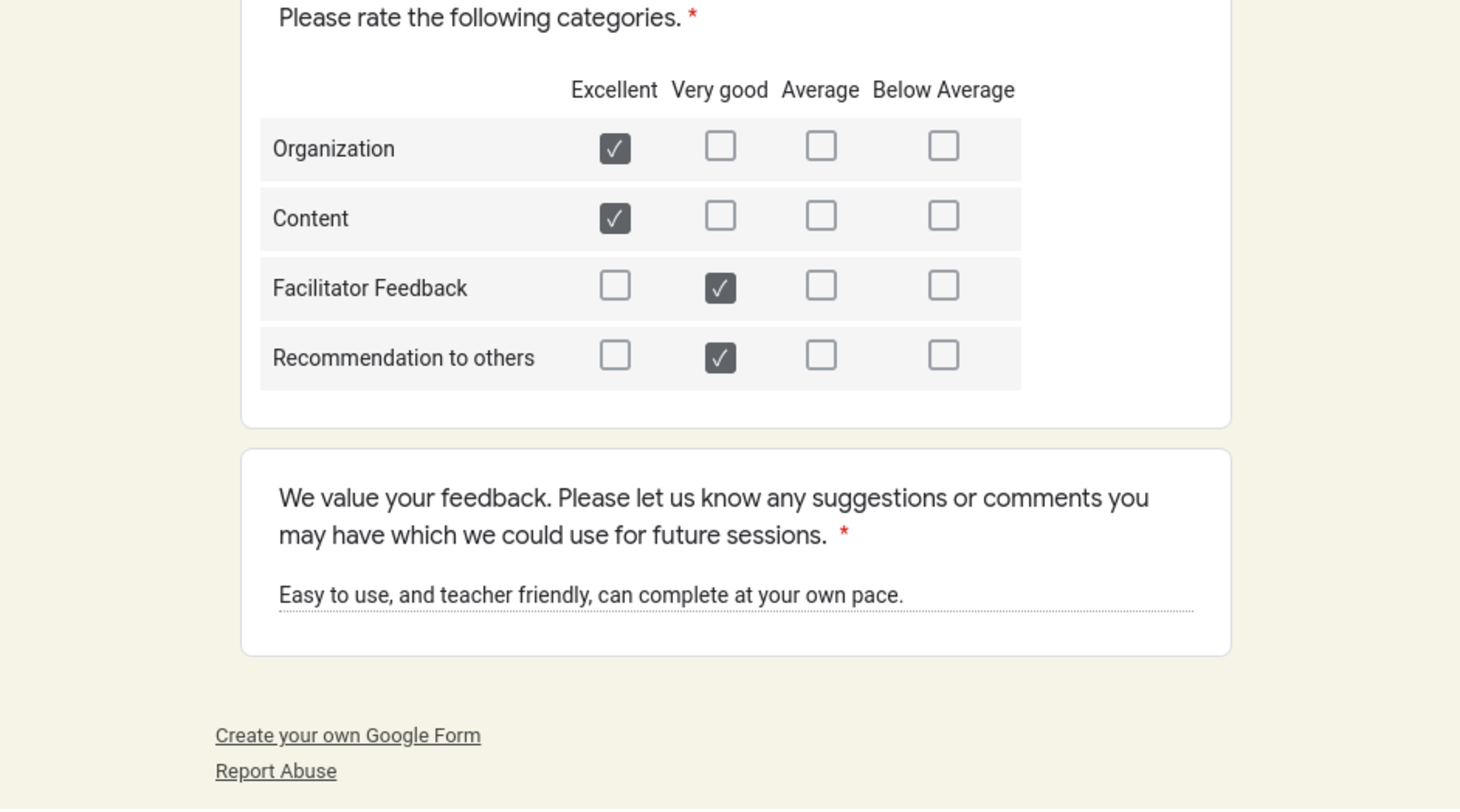Check Average for Facilitator Feedback
The image size is (1460, 812).
(x=821, y=286)
